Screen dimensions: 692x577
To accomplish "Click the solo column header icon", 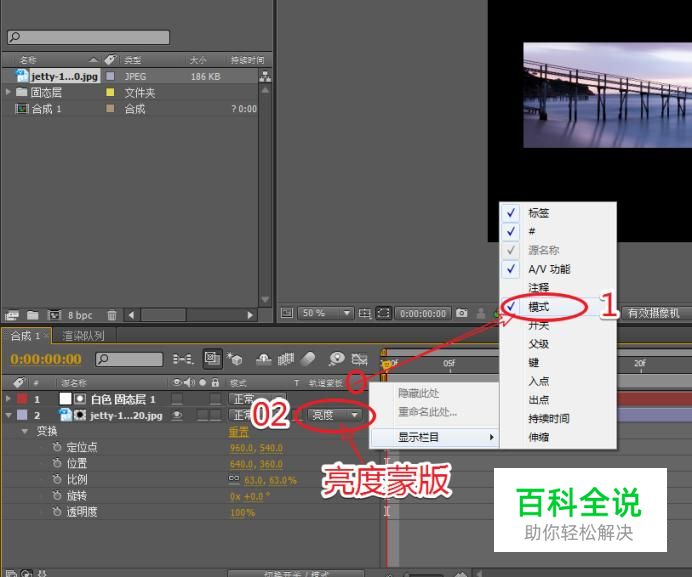I will (203, 382).
